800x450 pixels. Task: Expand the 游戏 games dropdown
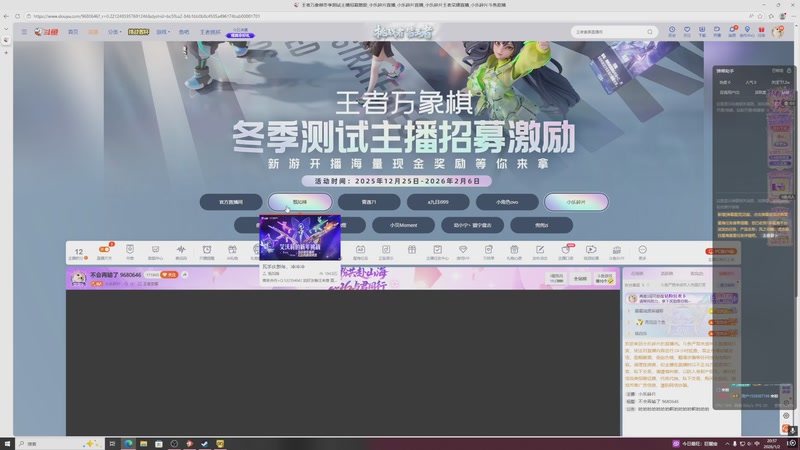tap(163, 32)
